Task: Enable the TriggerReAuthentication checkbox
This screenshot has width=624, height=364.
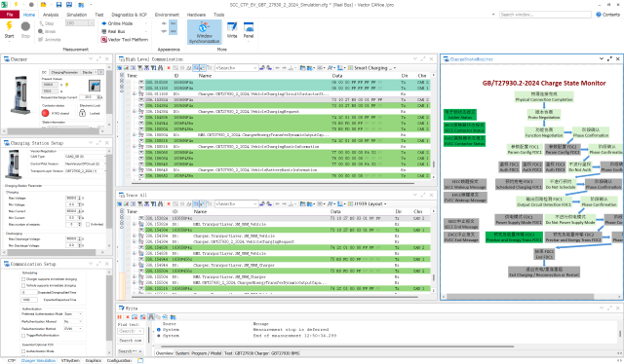Action: click(x=23, y=336)
